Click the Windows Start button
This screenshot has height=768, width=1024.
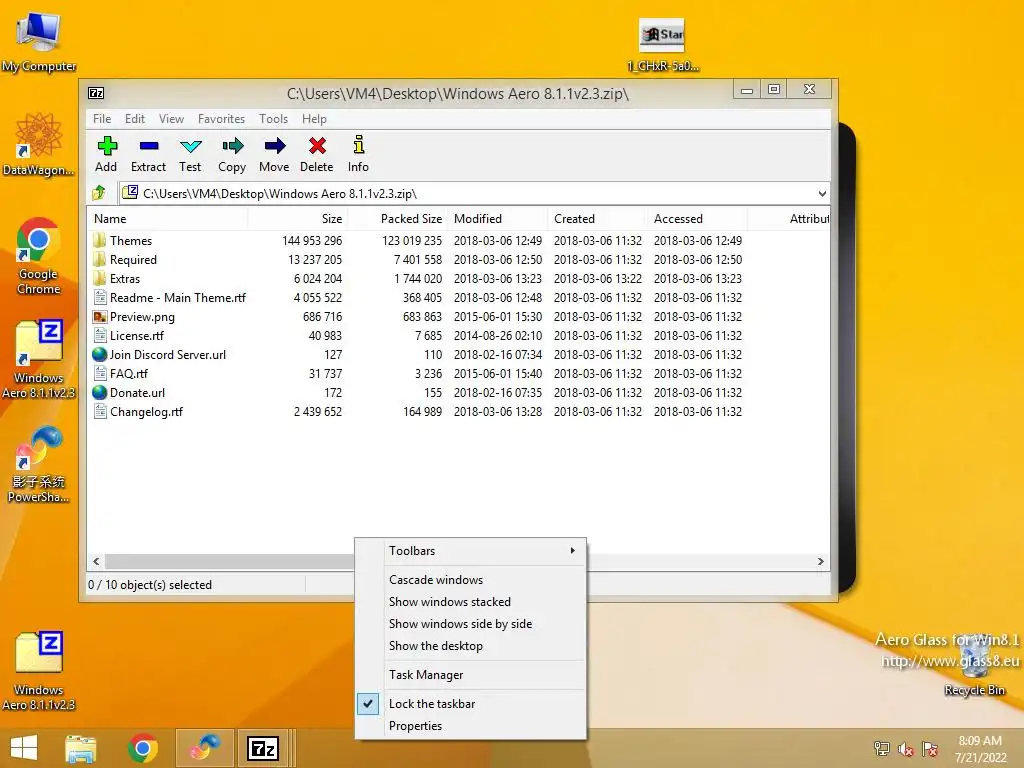[x=24, y=748]
